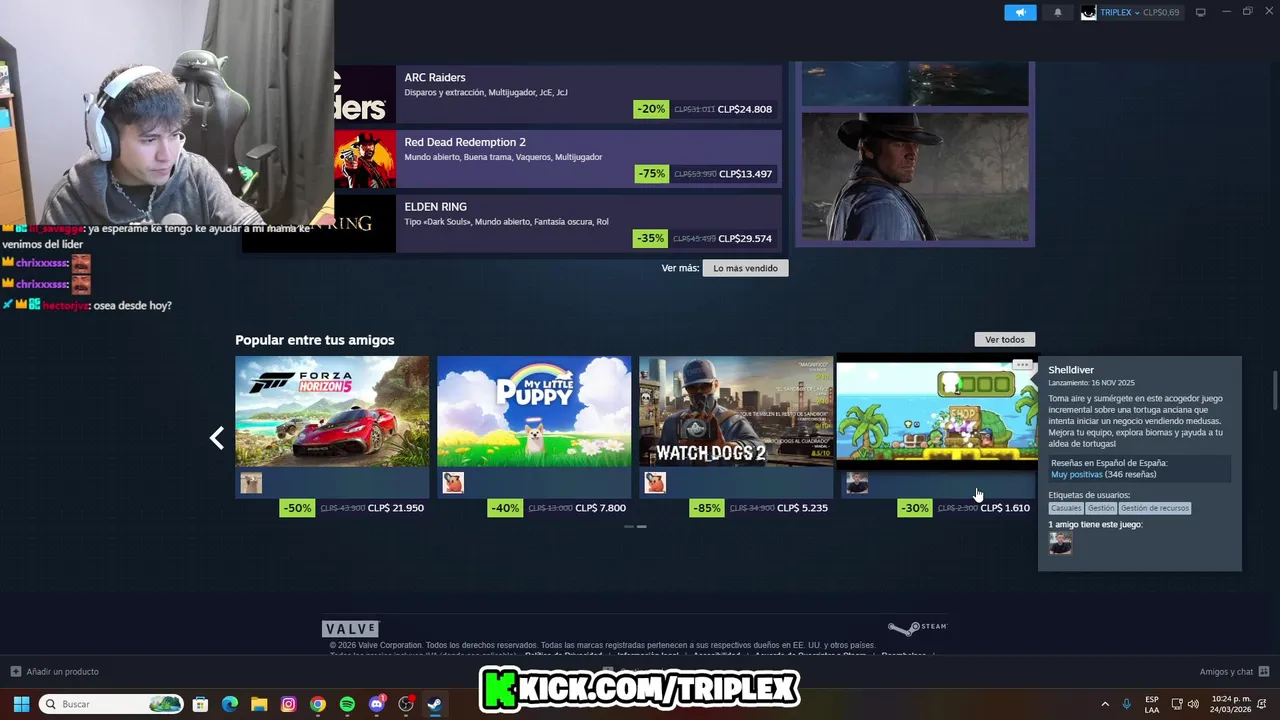Click the Steam taskbar icon
The image size is (1280, 720).
435,704
